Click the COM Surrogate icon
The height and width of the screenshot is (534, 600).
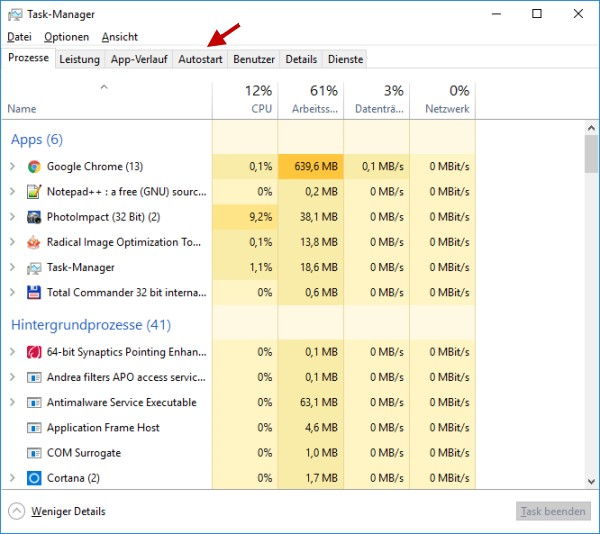pos(34,453)
